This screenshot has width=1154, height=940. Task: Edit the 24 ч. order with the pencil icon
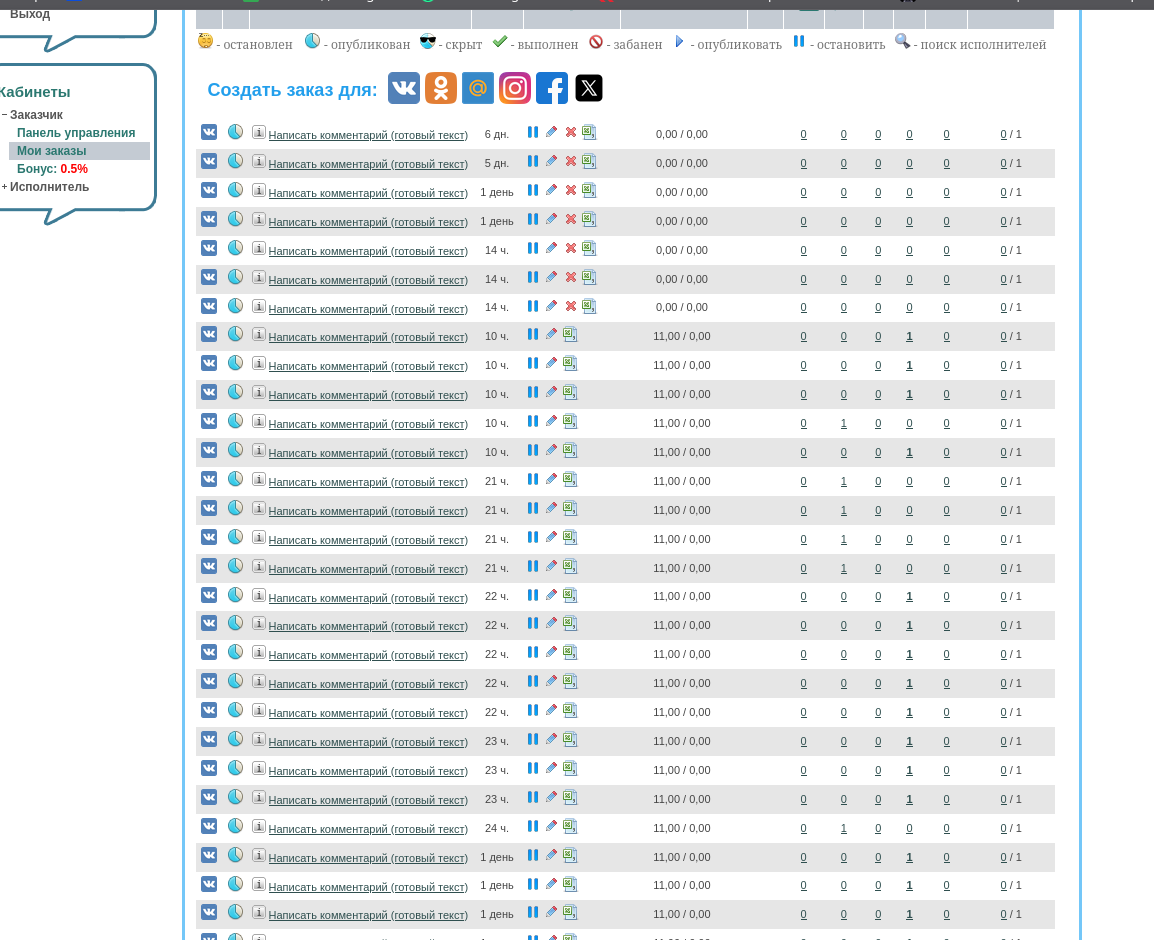click(x=551, y=826)
